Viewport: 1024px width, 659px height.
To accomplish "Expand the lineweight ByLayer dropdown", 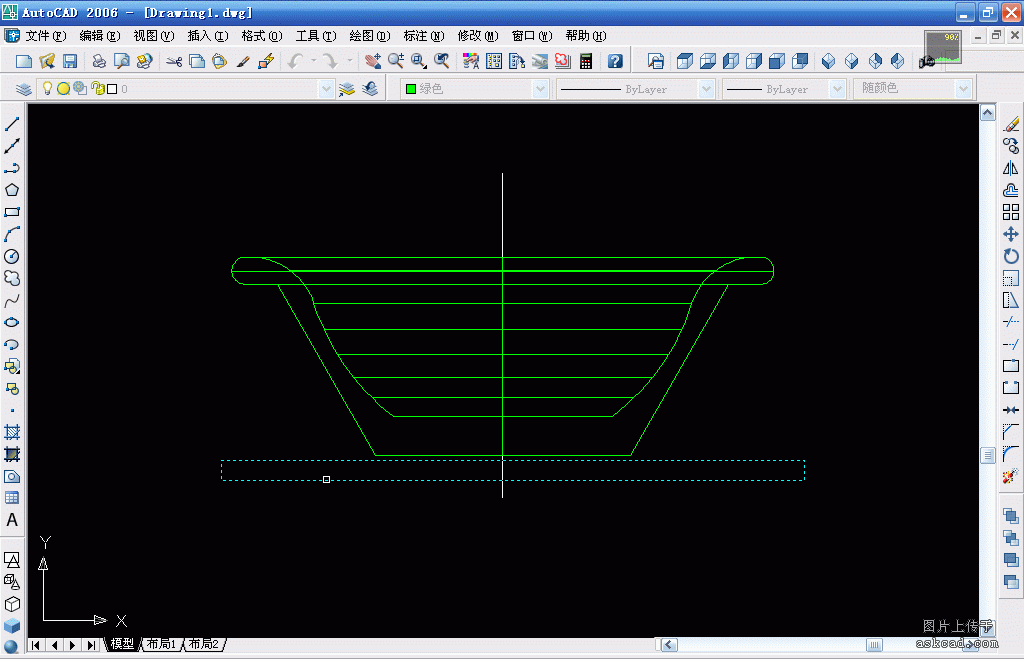I will click(x=838, y=89).
